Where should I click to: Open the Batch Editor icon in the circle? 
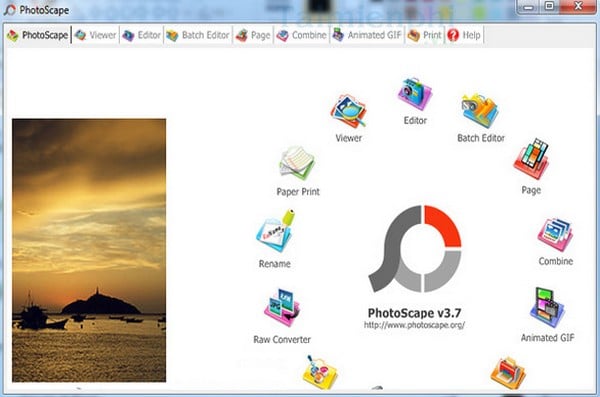coord(480,111)
